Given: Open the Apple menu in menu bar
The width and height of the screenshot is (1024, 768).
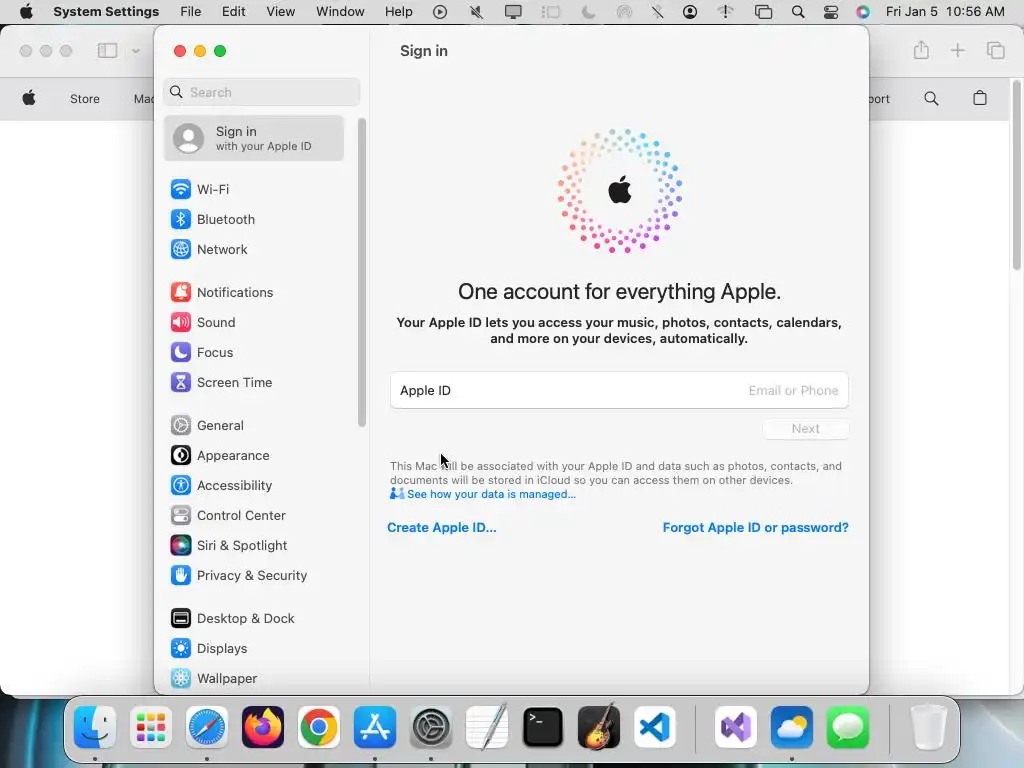Looking at the screenshot, I should tap(26, 12).
